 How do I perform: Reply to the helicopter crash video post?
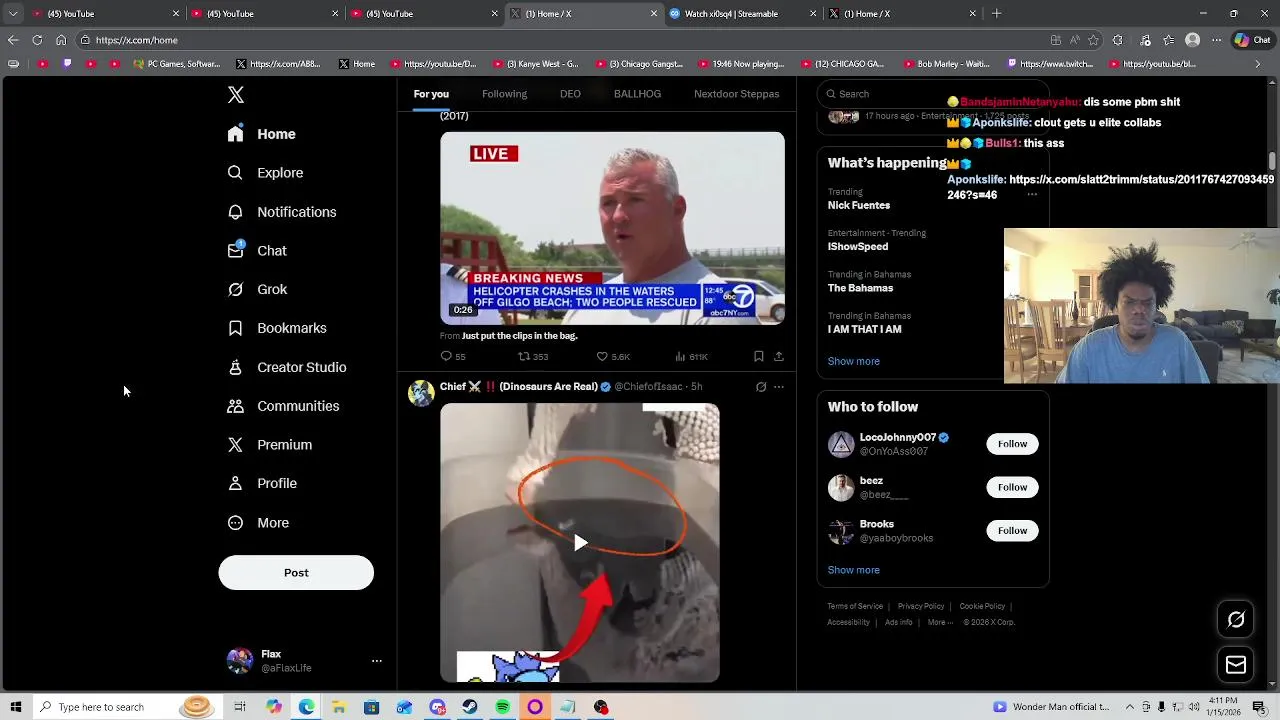(x=453, y=356)
